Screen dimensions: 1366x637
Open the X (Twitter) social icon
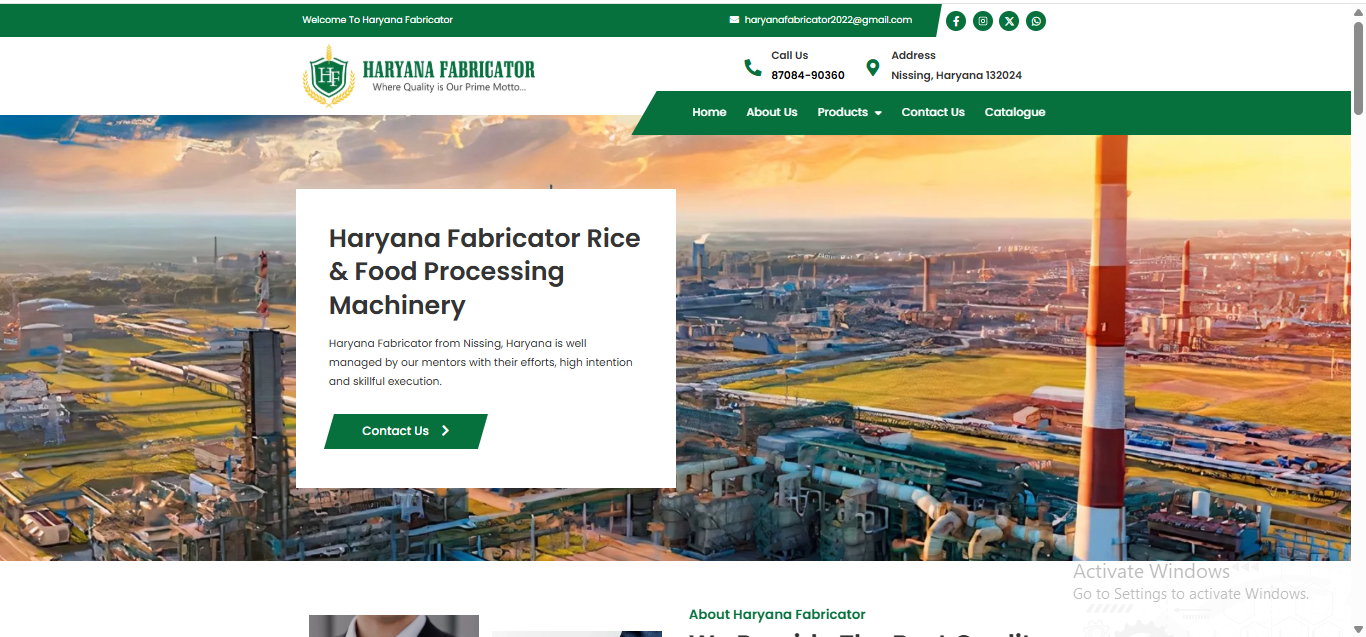pos(1009,21)
